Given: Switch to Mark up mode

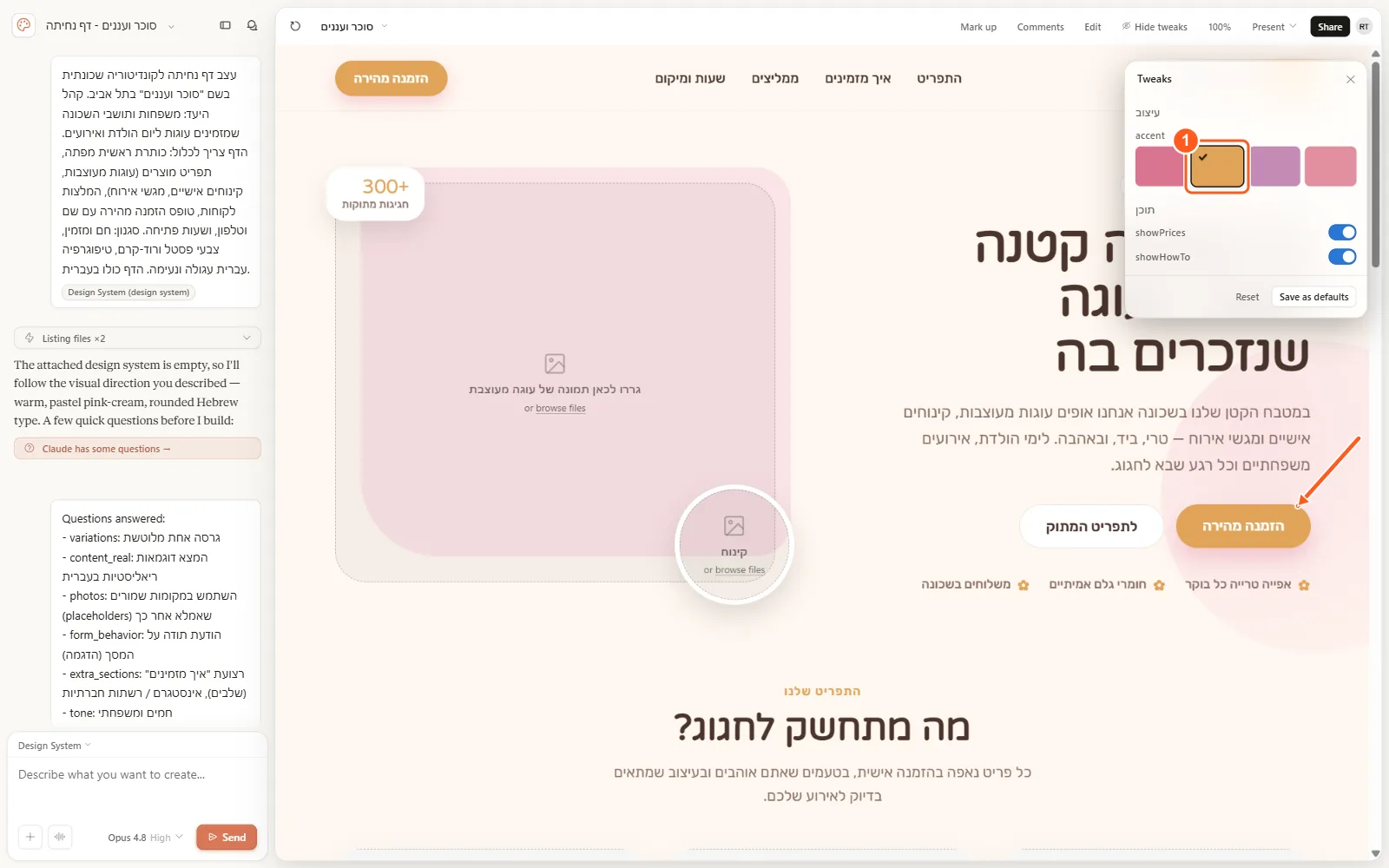Looking at the screenshot, I should point(978,27).
